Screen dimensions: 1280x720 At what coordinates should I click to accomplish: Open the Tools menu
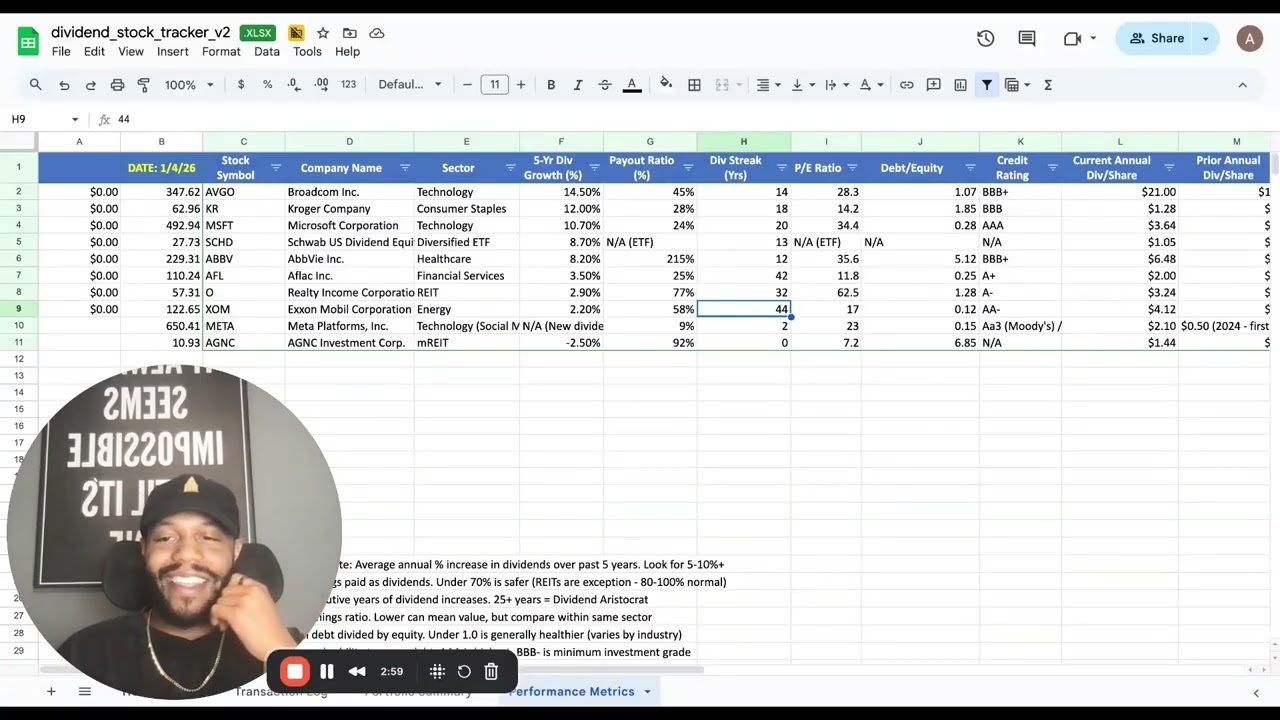click(x=307, y=51)
